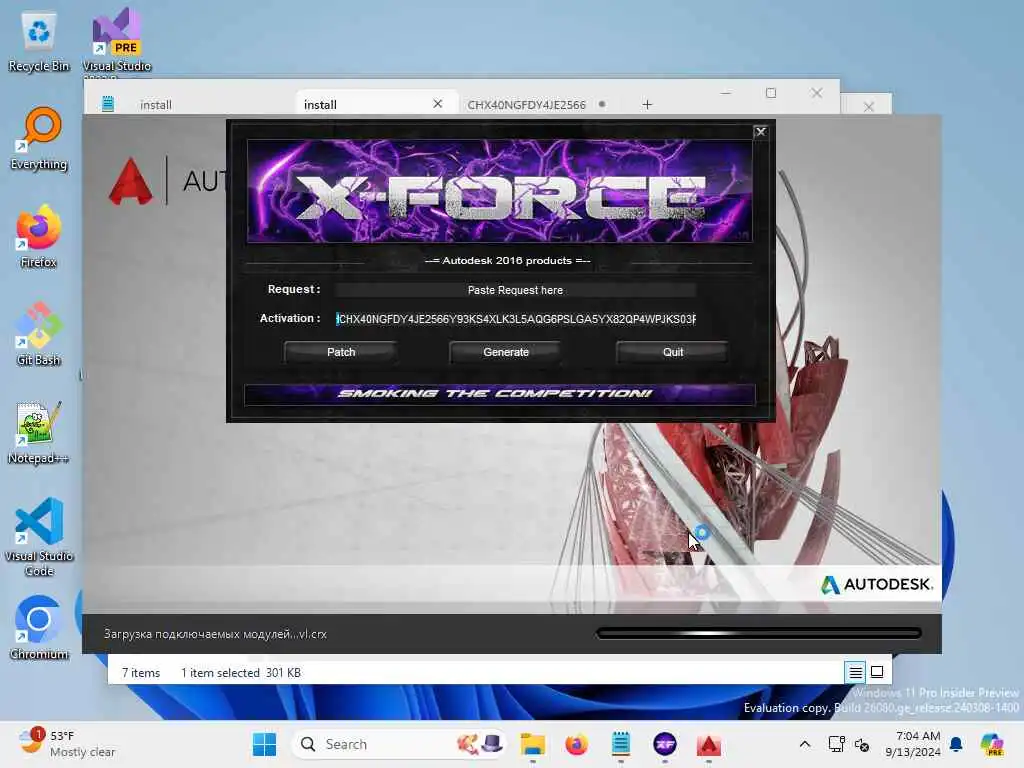Switch to Notepad via taskbar icon
This screenshot has height=768, width=1024.
(x=620, y=744)
